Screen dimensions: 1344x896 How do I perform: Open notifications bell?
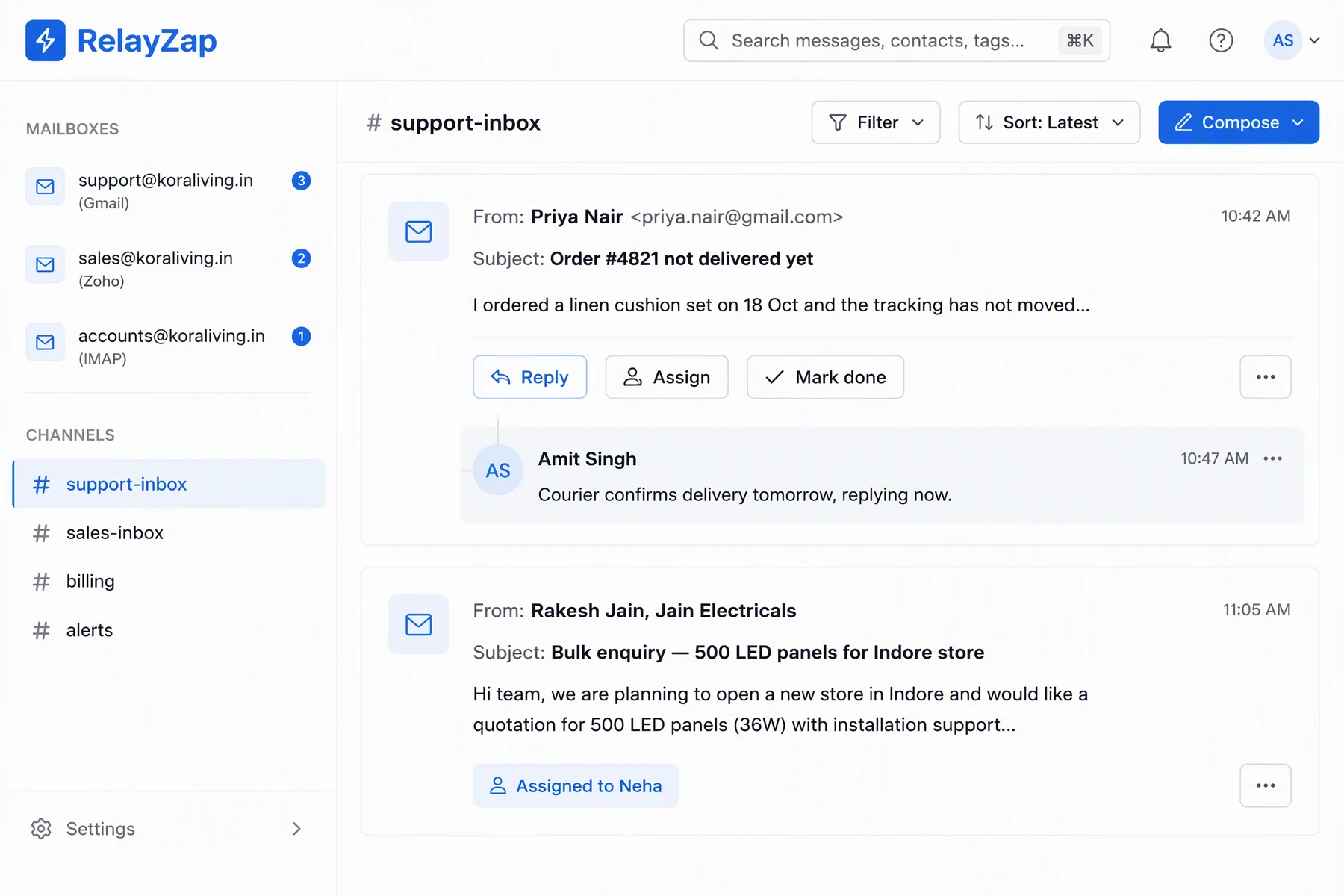click(x=1160, y=40)
